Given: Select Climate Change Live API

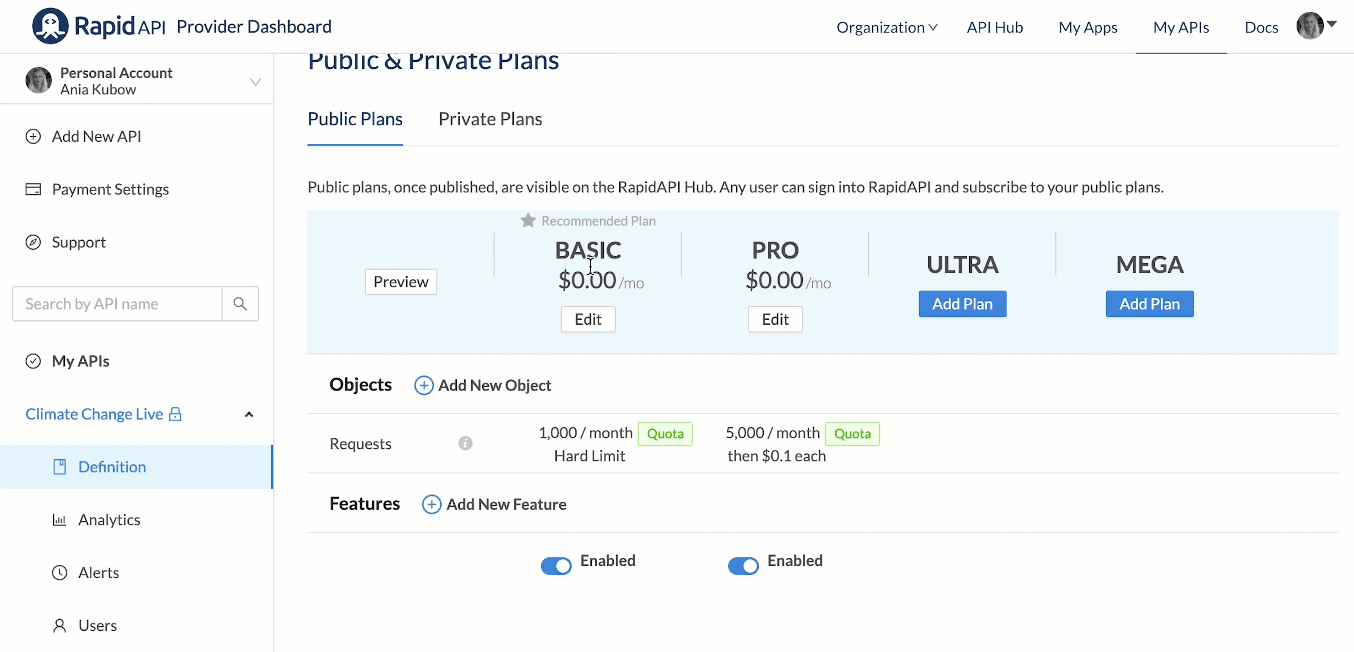Looking at the screenshot, I should point(94,414).
